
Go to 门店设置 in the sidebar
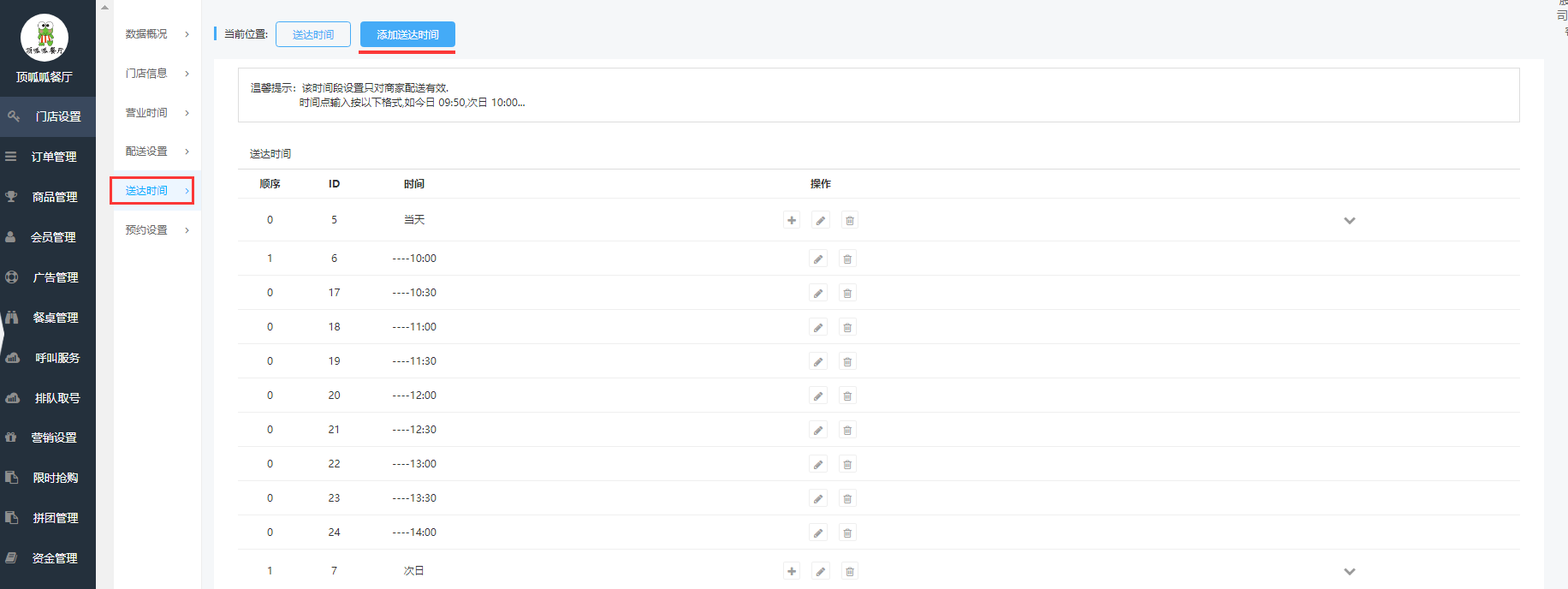48,116
